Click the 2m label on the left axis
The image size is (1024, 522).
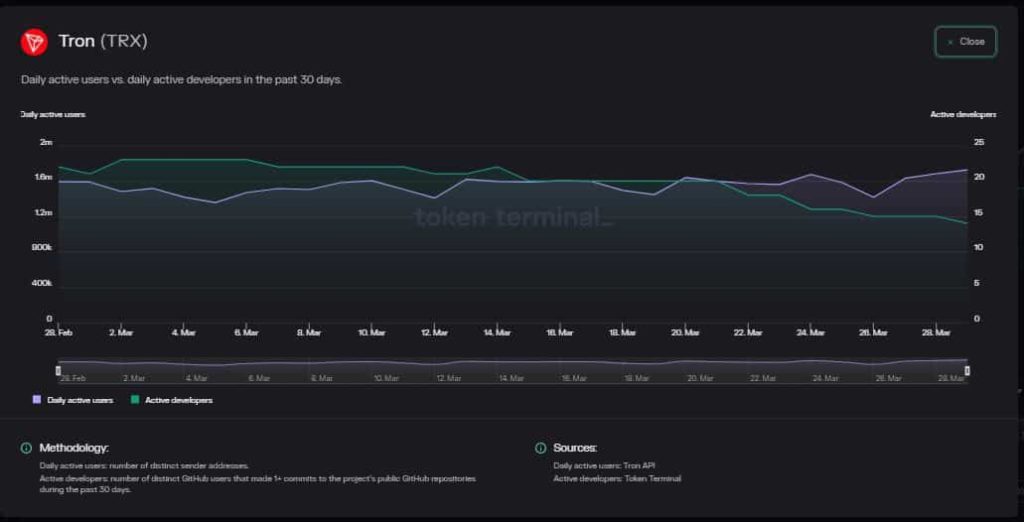tap(45, 142)
